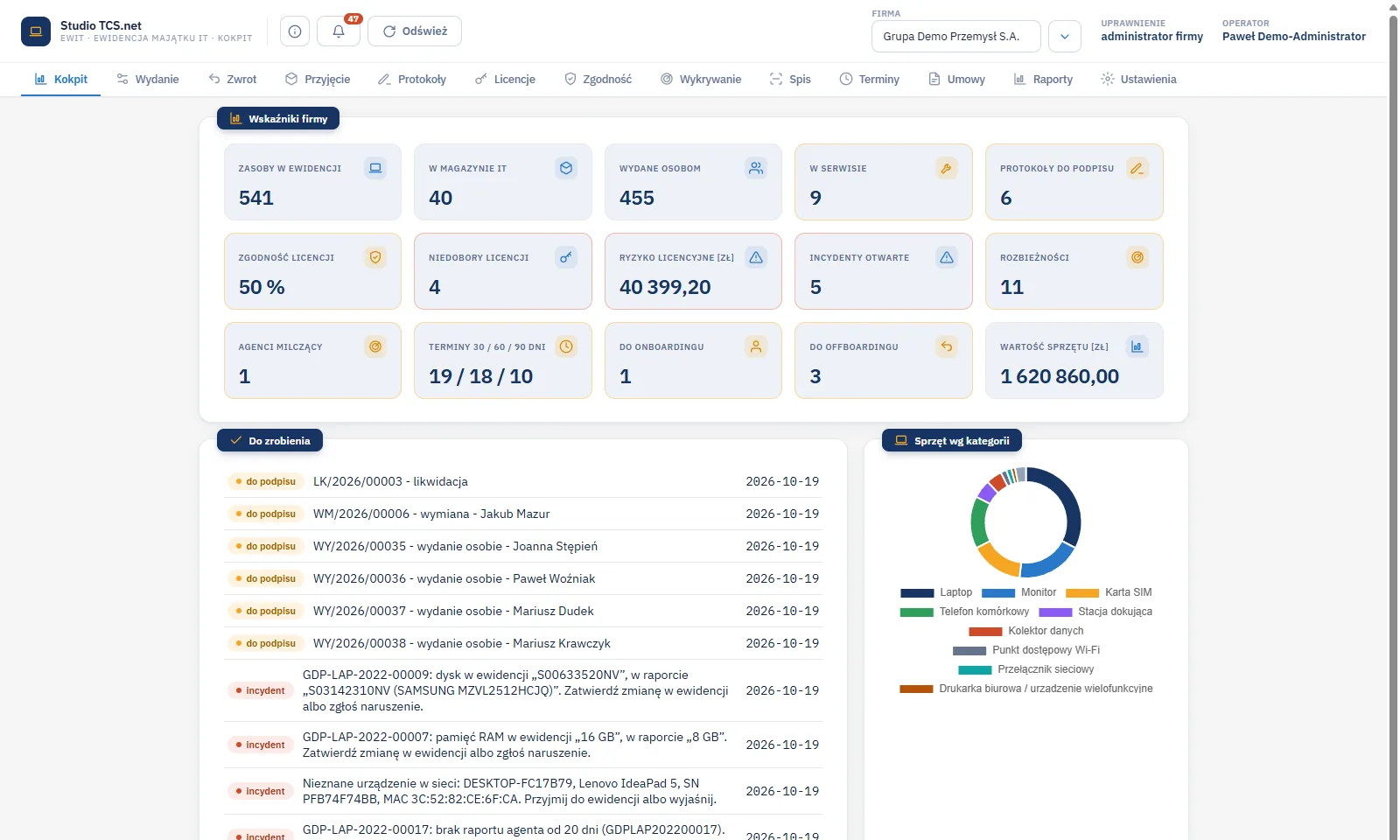Toggle Karta SIM legend color swatch
Screen dimensions: 1400x840
click(x=1082, y=593)
